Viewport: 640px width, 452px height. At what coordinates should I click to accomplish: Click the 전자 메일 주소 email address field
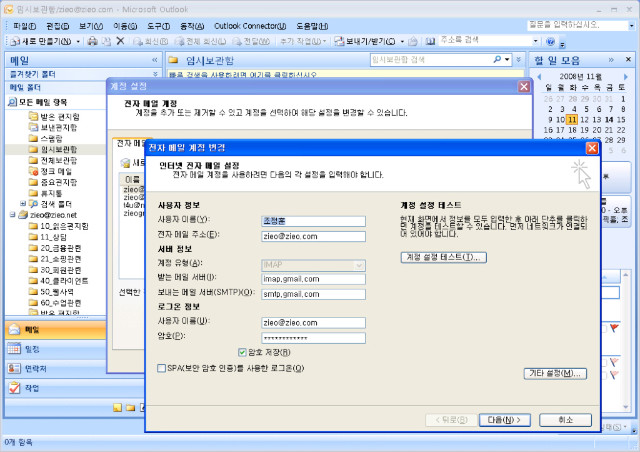click(313, 236)
